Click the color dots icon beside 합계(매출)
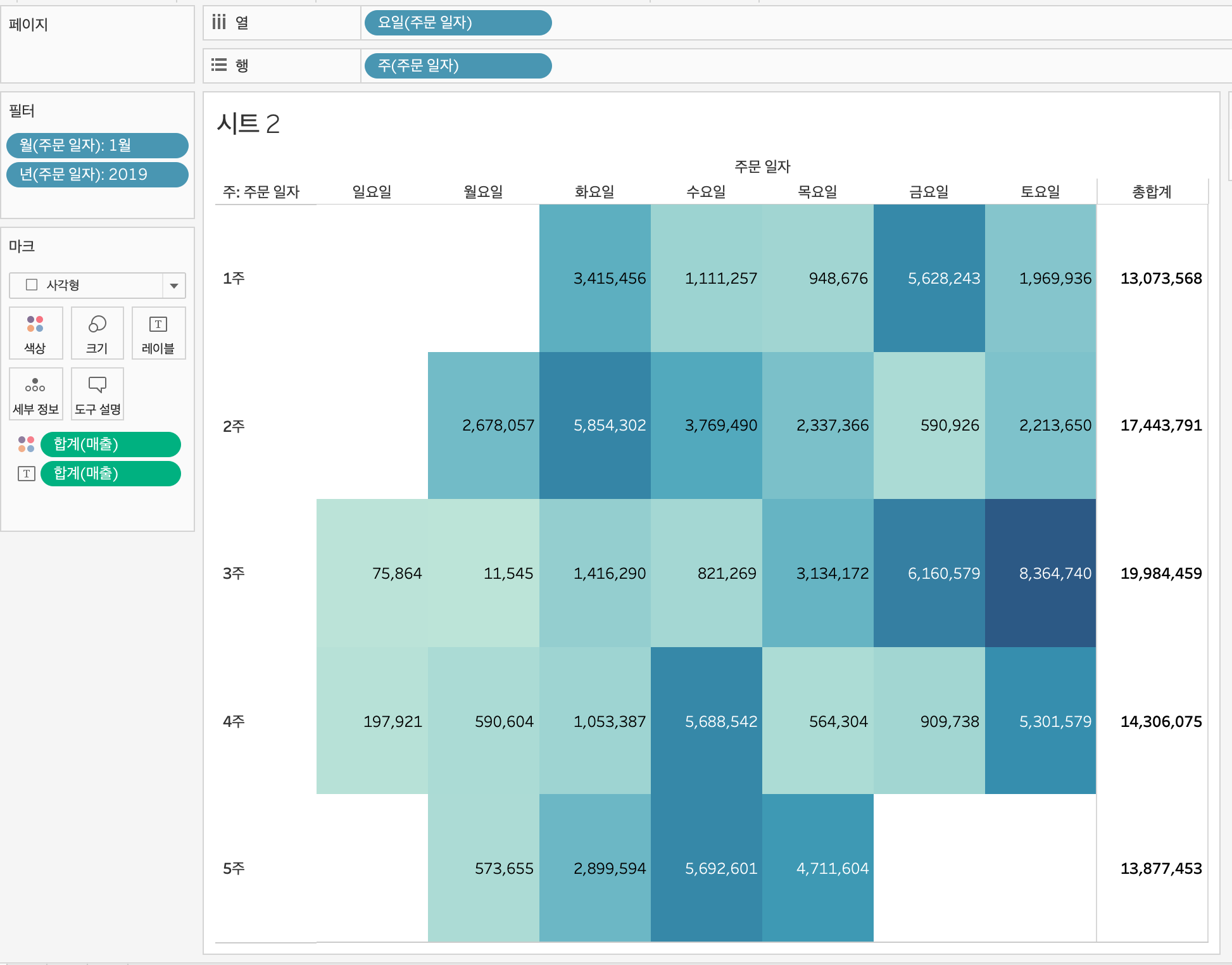This screenshot has width=1232, height=965. pyautogui.click(x=26, y=444)
